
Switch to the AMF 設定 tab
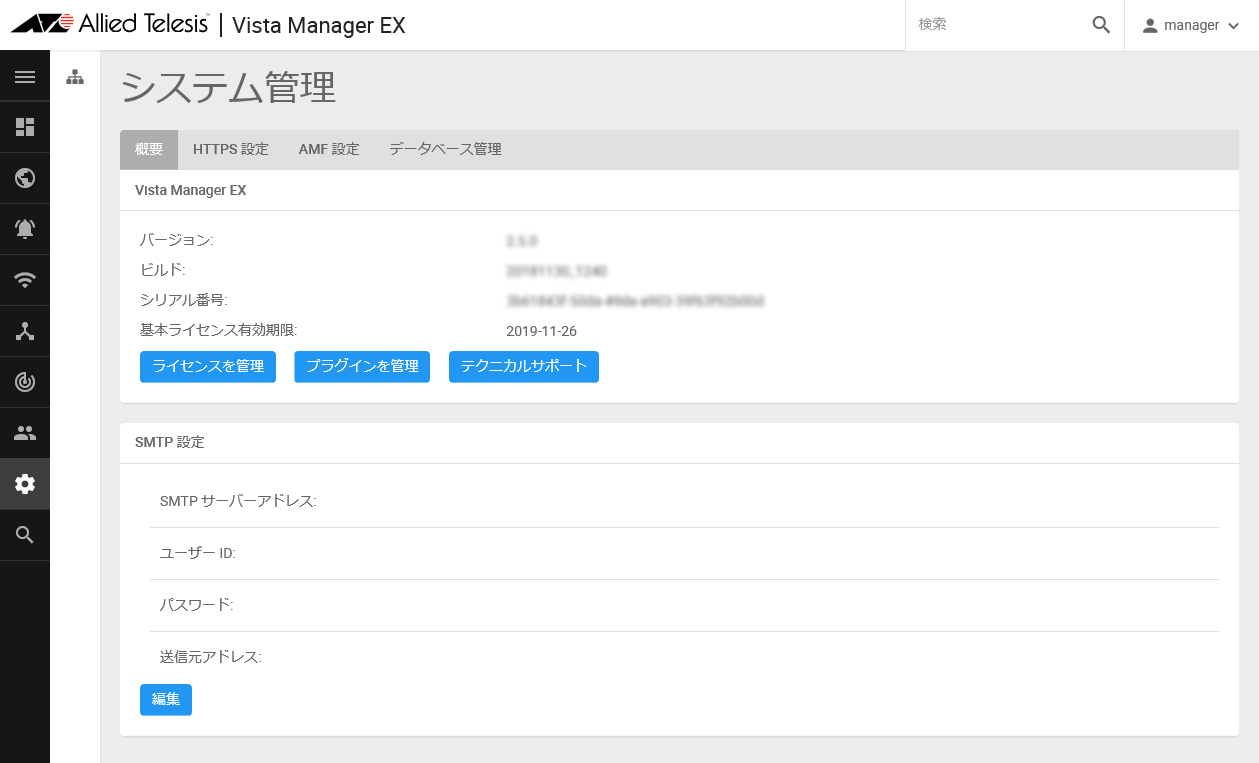pyautogui.click(x=329, y=150)
